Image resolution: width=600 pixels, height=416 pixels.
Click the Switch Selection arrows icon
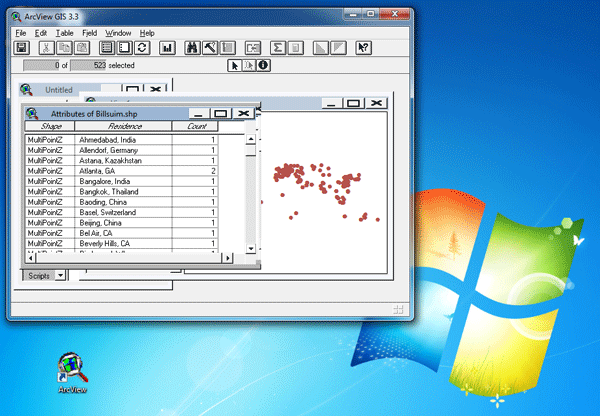(x=142, y=48)
